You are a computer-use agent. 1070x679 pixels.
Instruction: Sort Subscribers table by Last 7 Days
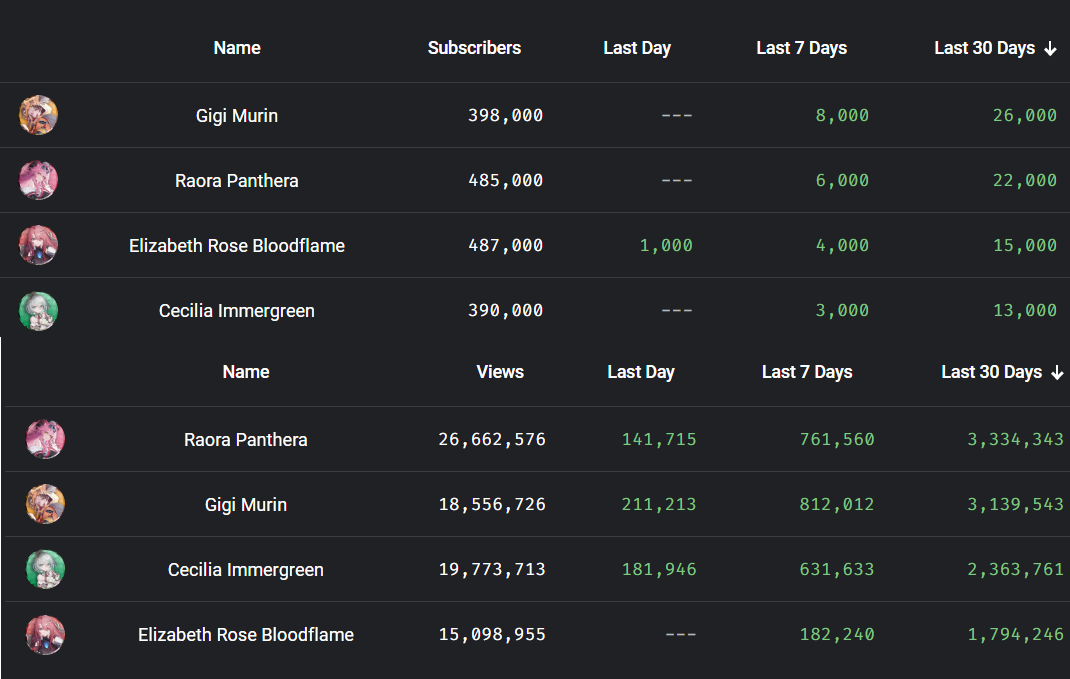coord(801,48)
